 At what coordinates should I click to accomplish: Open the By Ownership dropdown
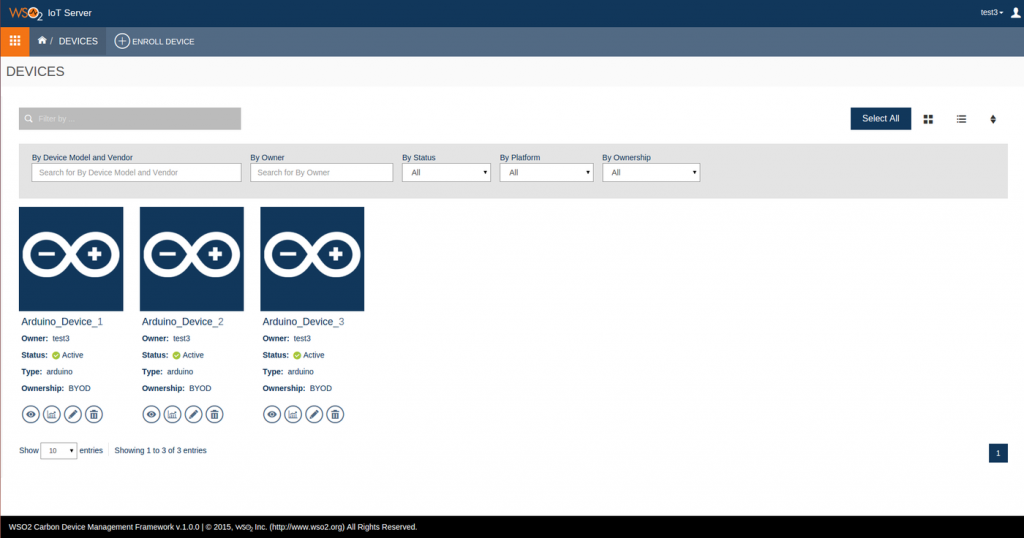(651, 172)
